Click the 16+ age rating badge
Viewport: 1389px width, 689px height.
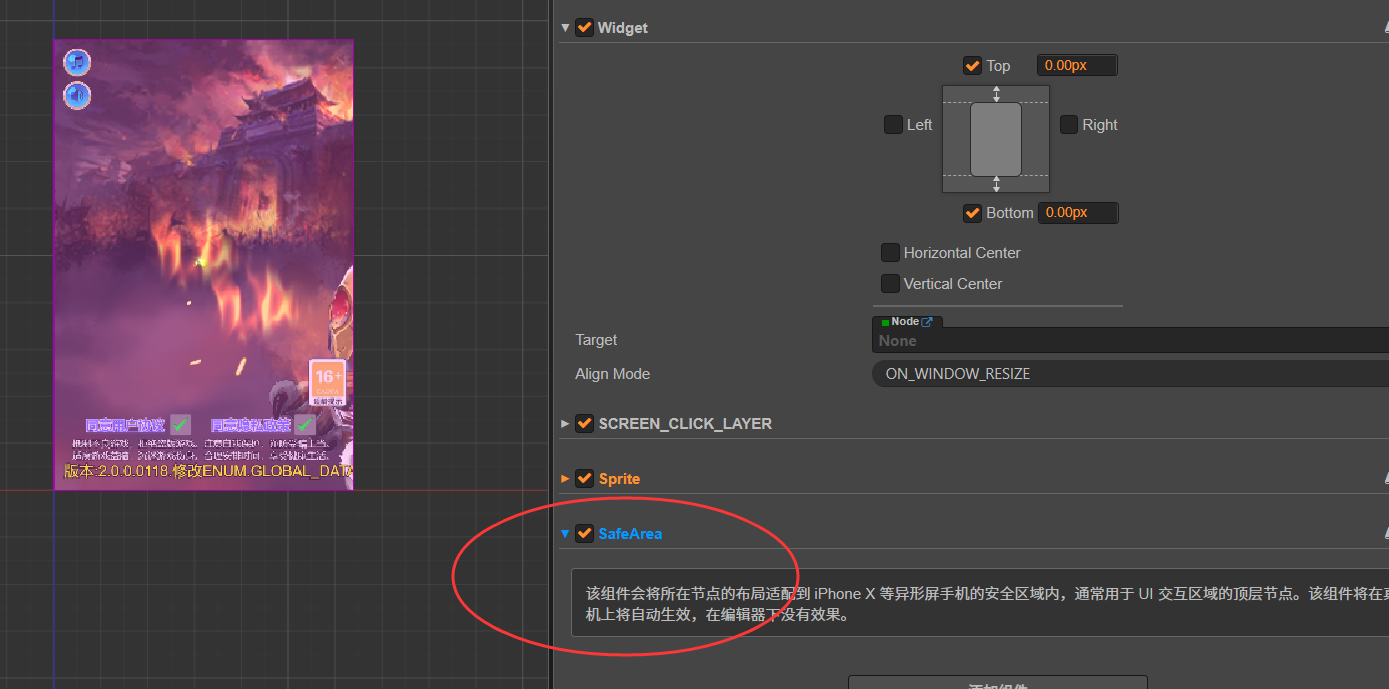328,382
